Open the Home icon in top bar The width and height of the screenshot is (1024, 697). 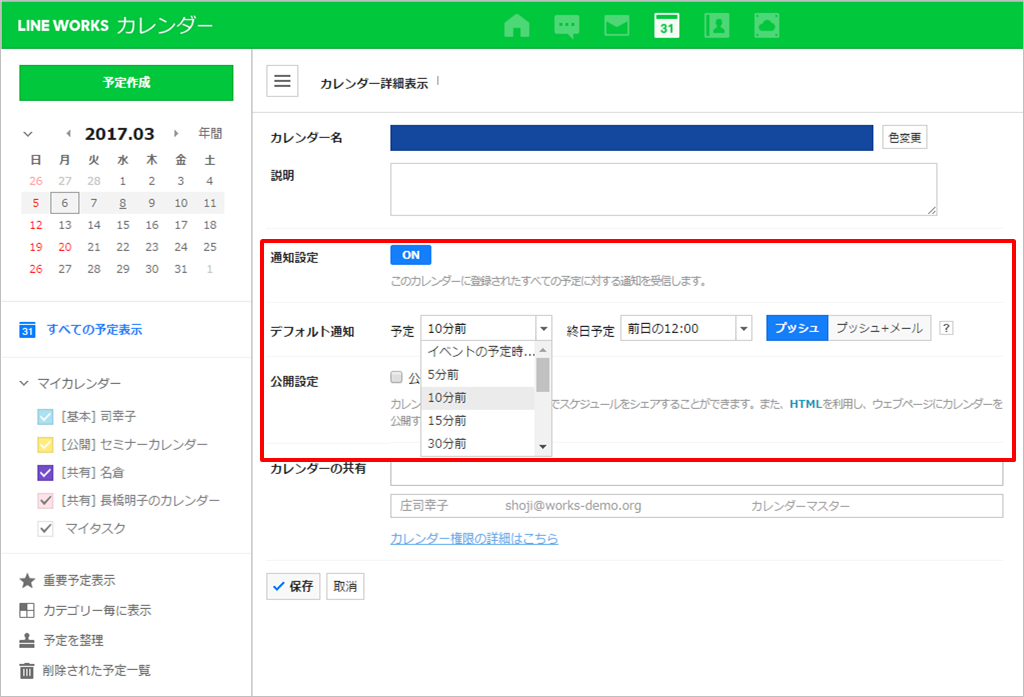516,25
